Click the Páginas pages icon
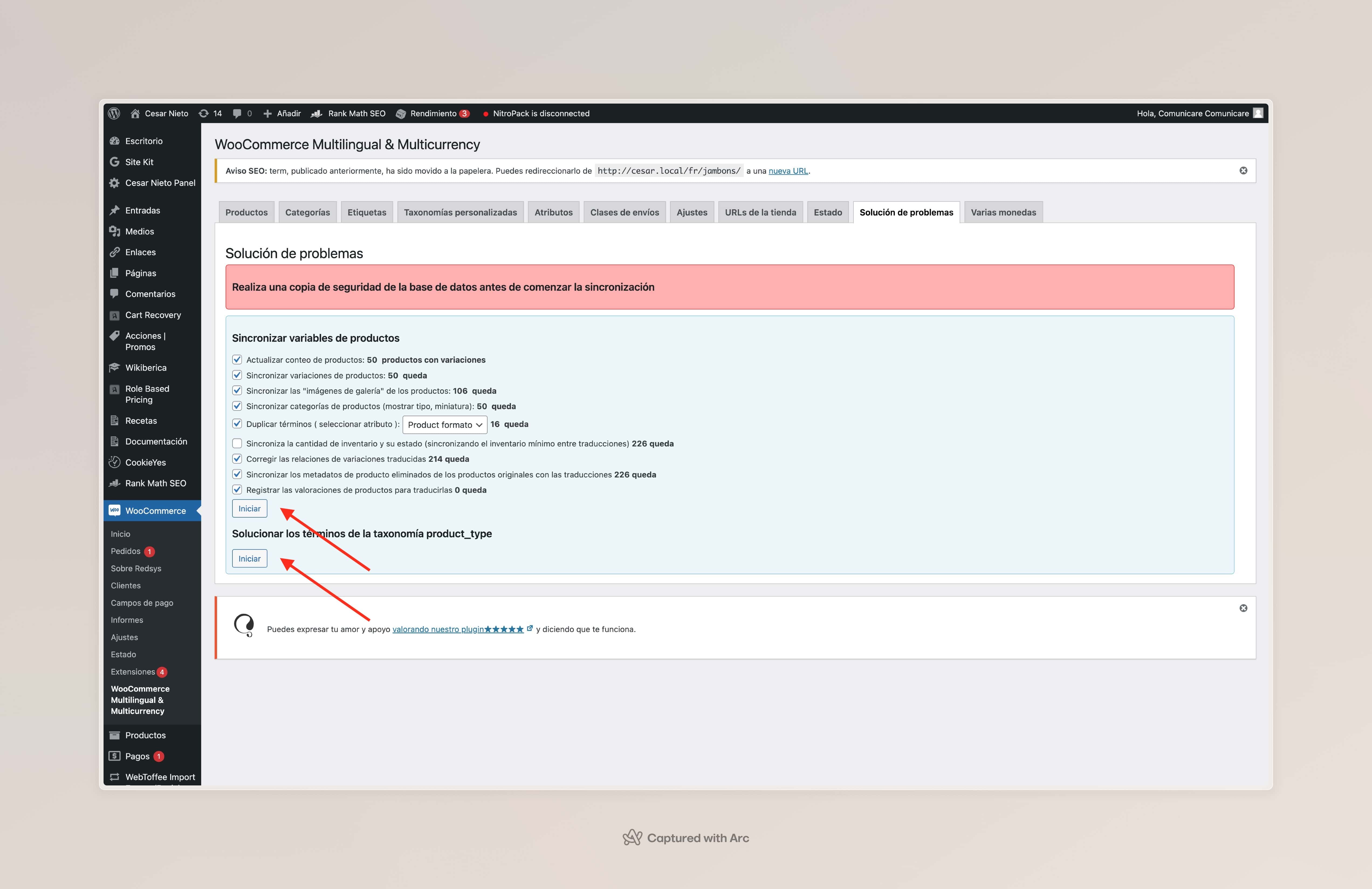The image size is (1372, 889). pyautogui.click(x=115, y=273)
